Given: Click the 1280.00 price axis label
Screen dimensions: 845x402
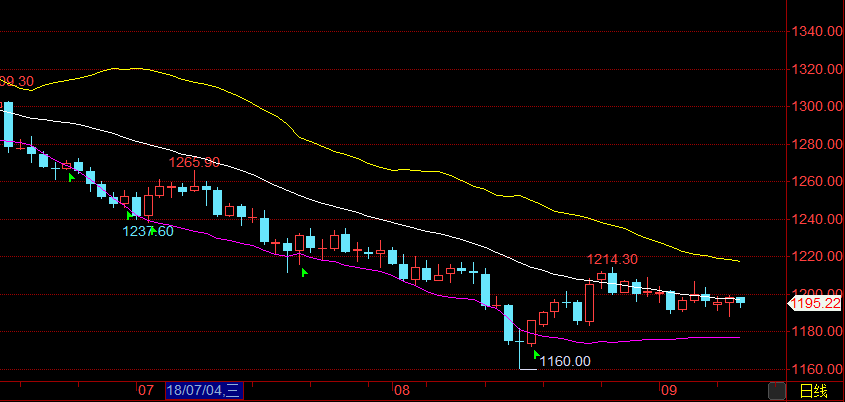Looking at the screenshot, I should tap(816, 144).
